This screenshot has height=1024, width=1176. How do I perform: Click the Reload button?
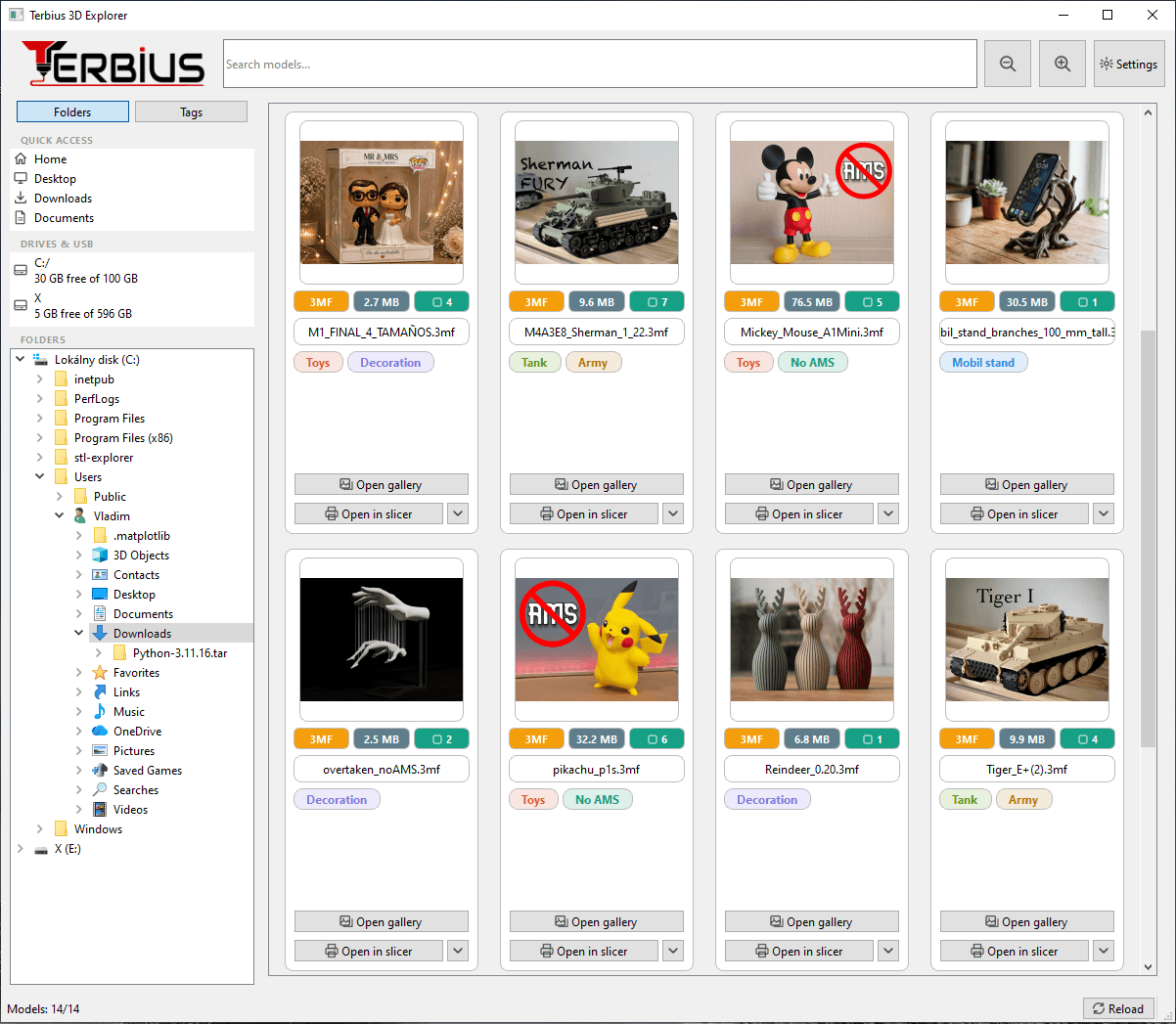1118,1008
